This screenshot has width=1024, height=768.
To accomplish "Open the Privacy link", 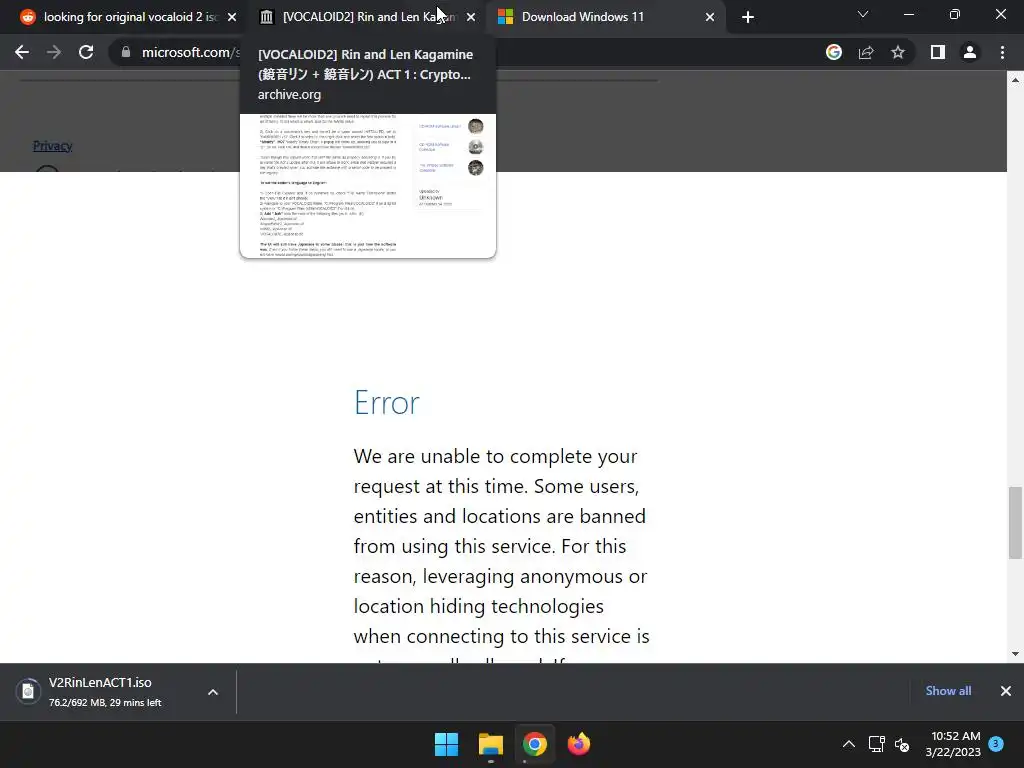I will [52, 146].
